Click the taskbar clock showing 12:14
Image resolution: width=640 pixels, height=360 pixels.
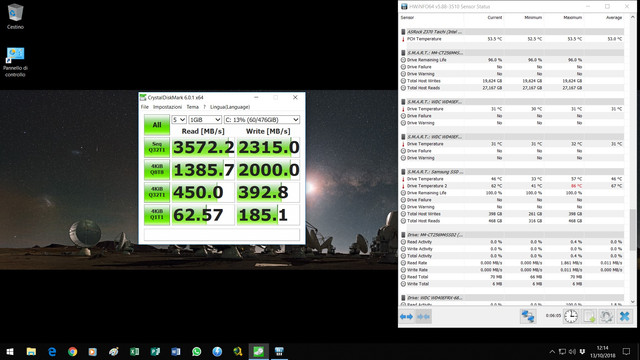tap(602, 351)
